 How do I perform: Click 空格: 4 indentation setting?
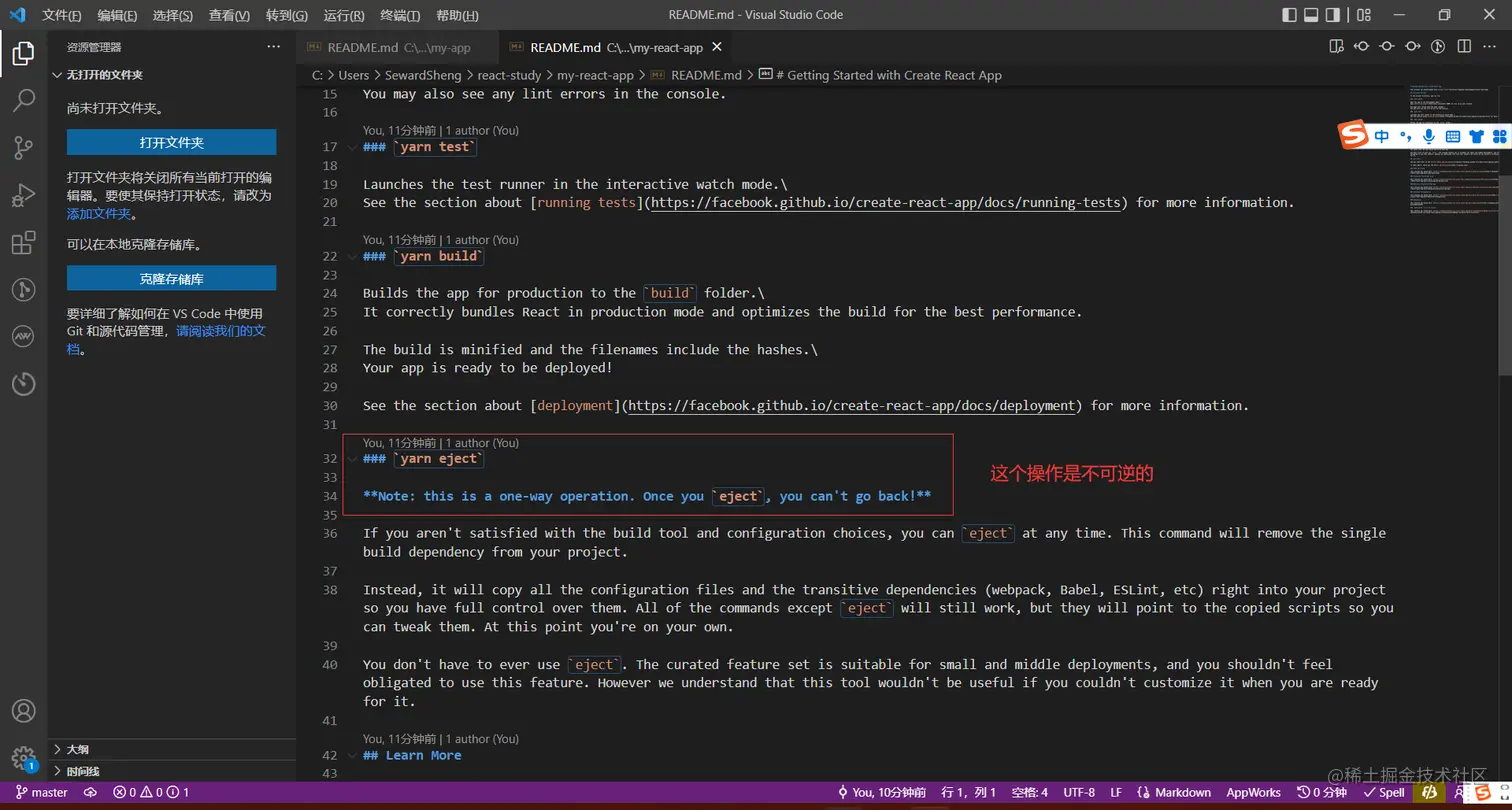pyautogui.click(x=1029, y=792)
